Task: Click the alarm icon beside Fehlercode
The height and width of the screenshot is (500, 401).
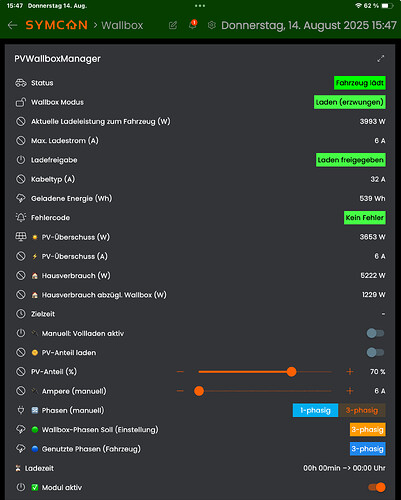Action: click(21, 218)
